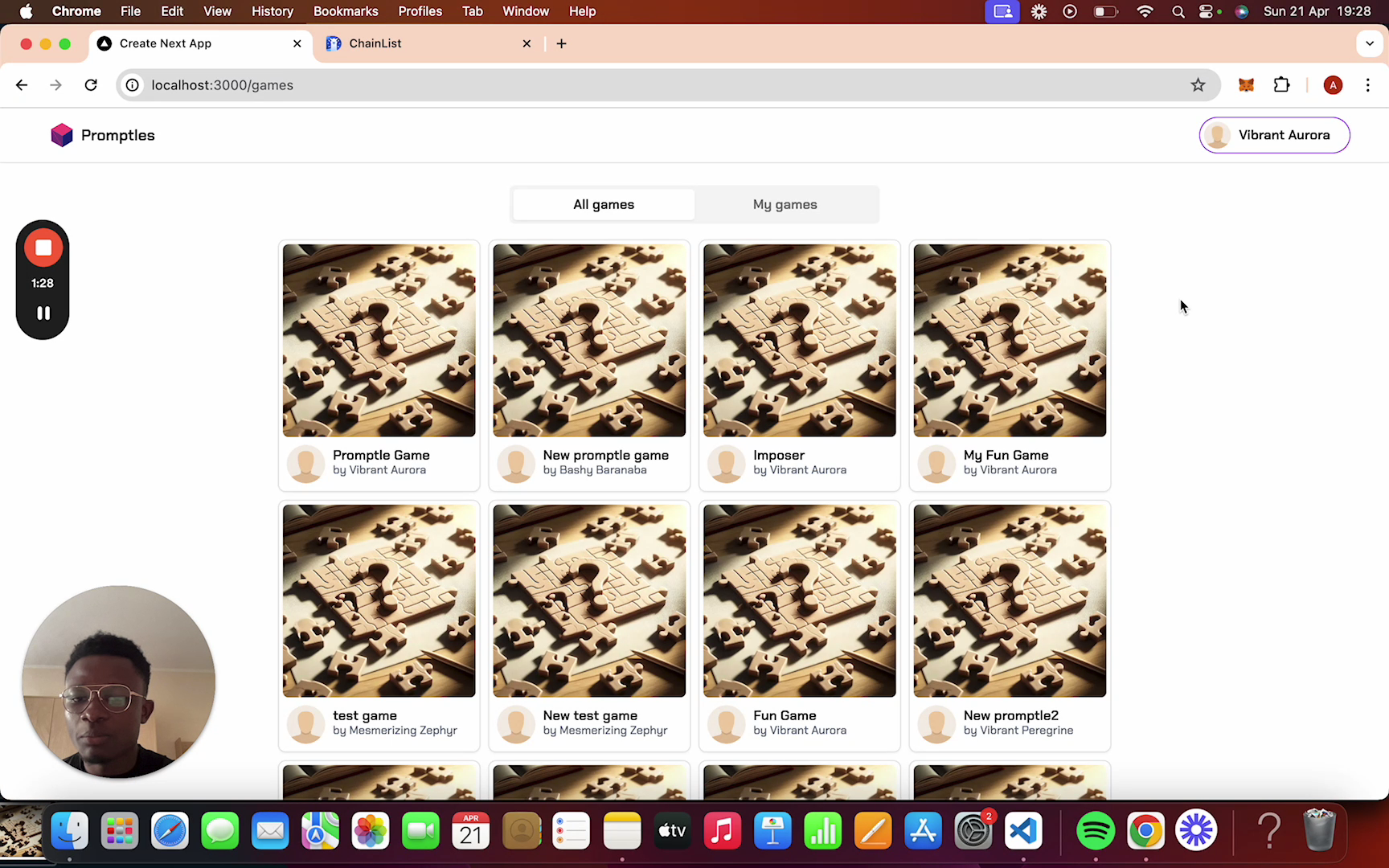Viewport: 1389px width, 868px height.
Task: Select the Create Next App tab
Action: [x=199, y=43]
